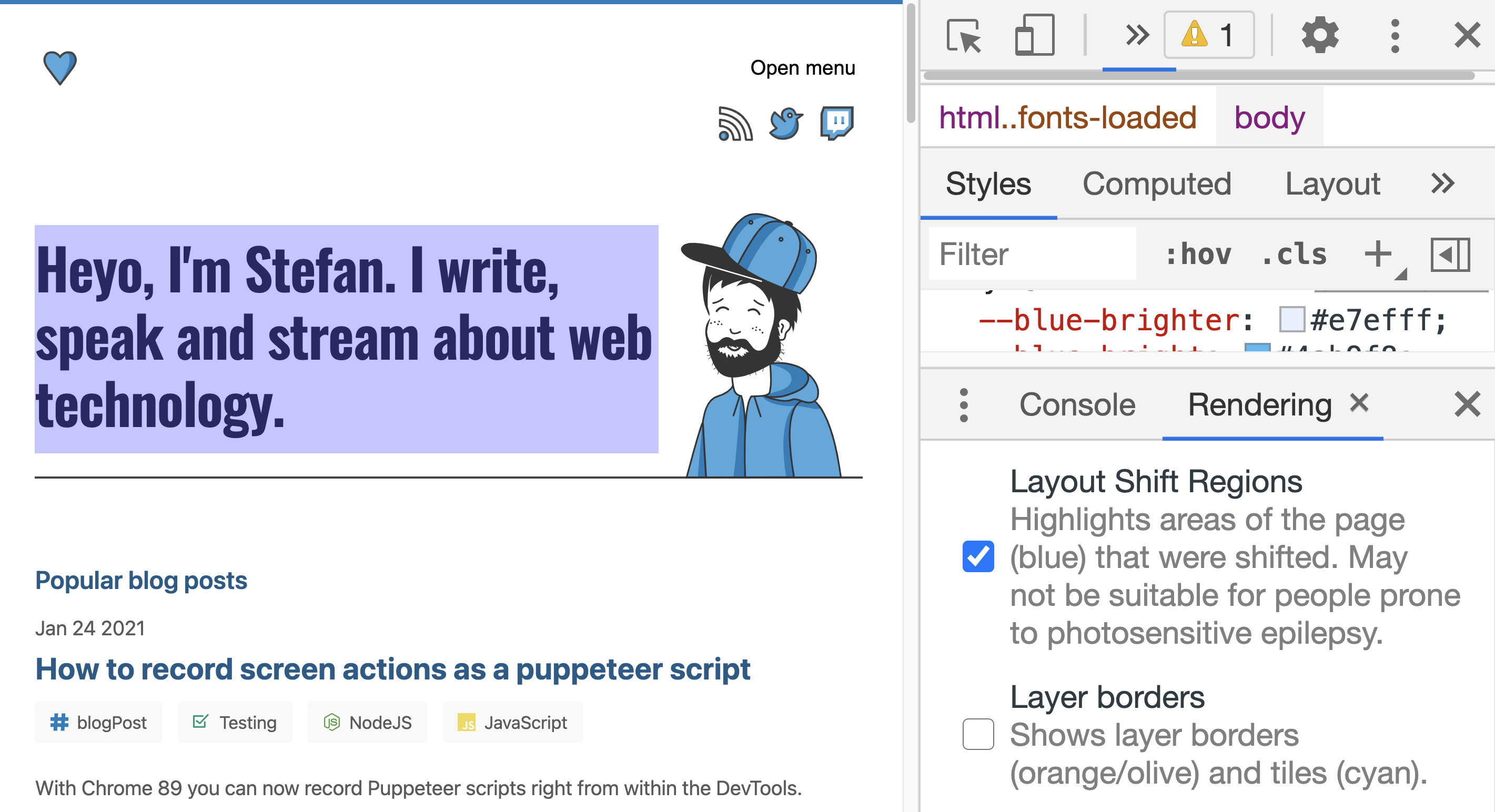Switch to the Console drawer tab
Image resolution: width=1495 pixels, height=812 pixels.
[1077, 404]
